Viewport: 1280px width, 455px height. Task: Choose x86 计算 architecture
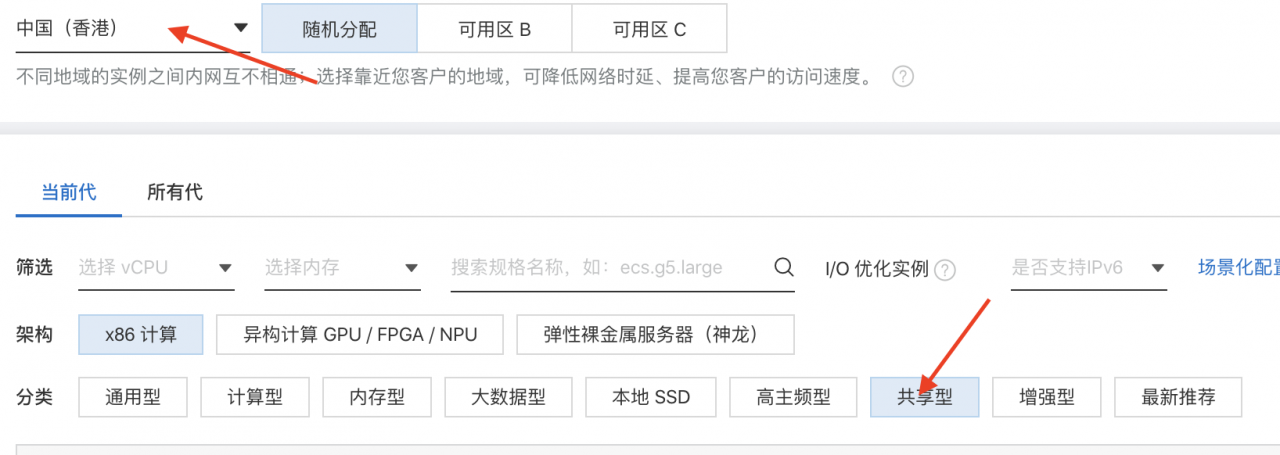141,334
